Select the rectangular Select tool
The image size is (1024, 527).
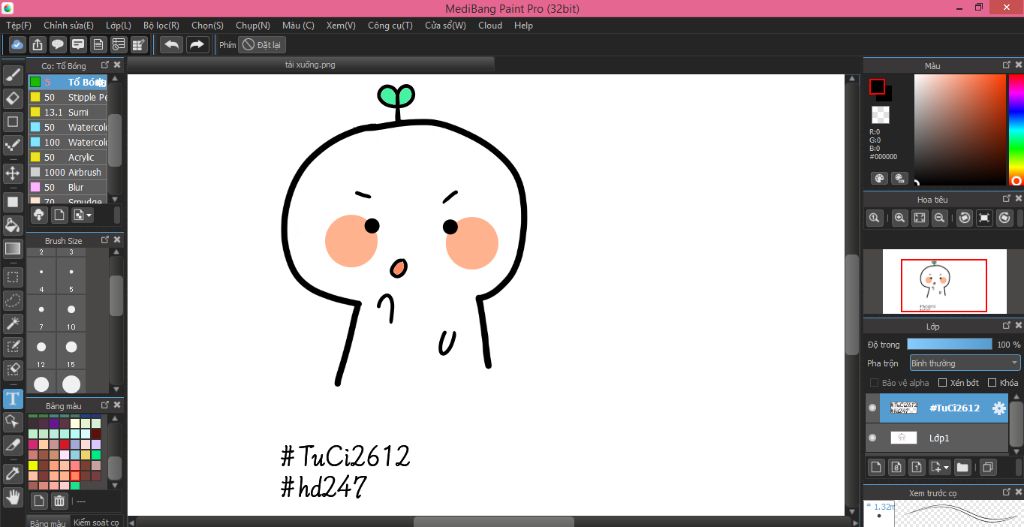(12, 277)
